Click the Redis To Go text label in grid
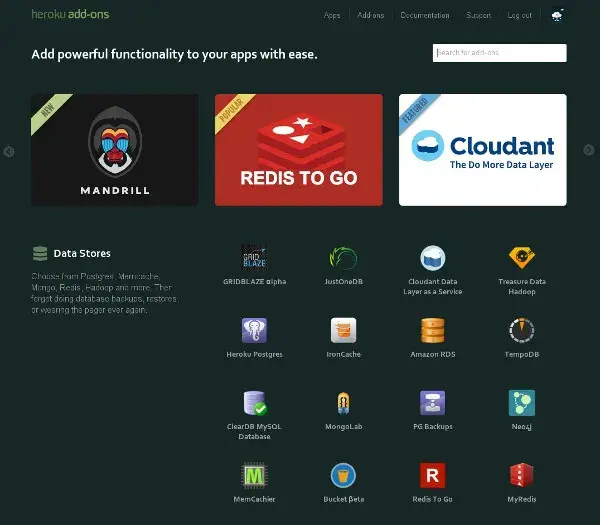 point(433,499)
